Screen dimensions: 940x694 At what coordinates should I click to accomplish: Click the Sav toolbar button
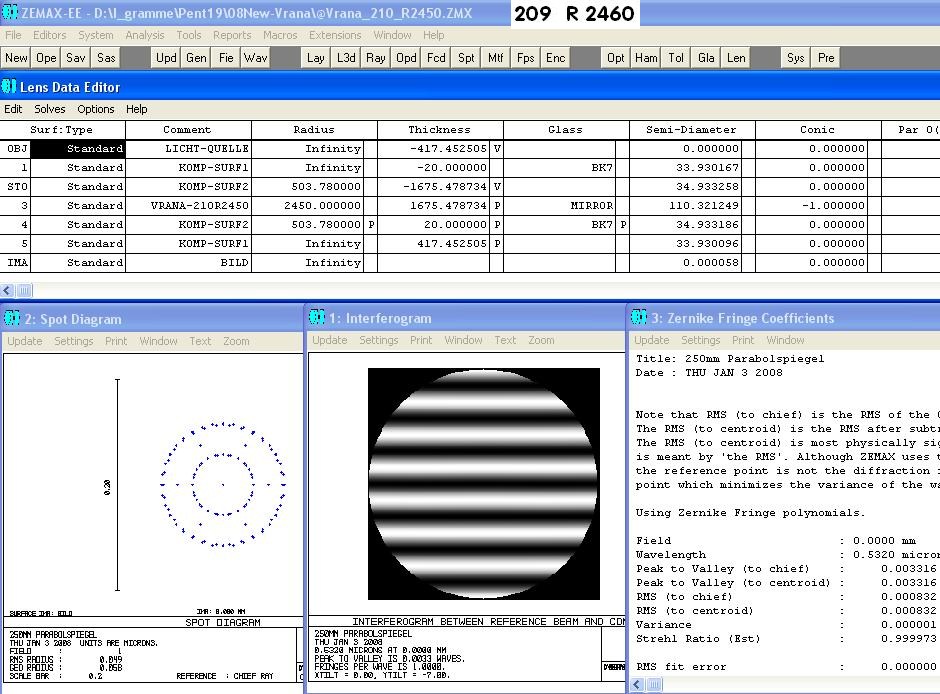point(76,58)
